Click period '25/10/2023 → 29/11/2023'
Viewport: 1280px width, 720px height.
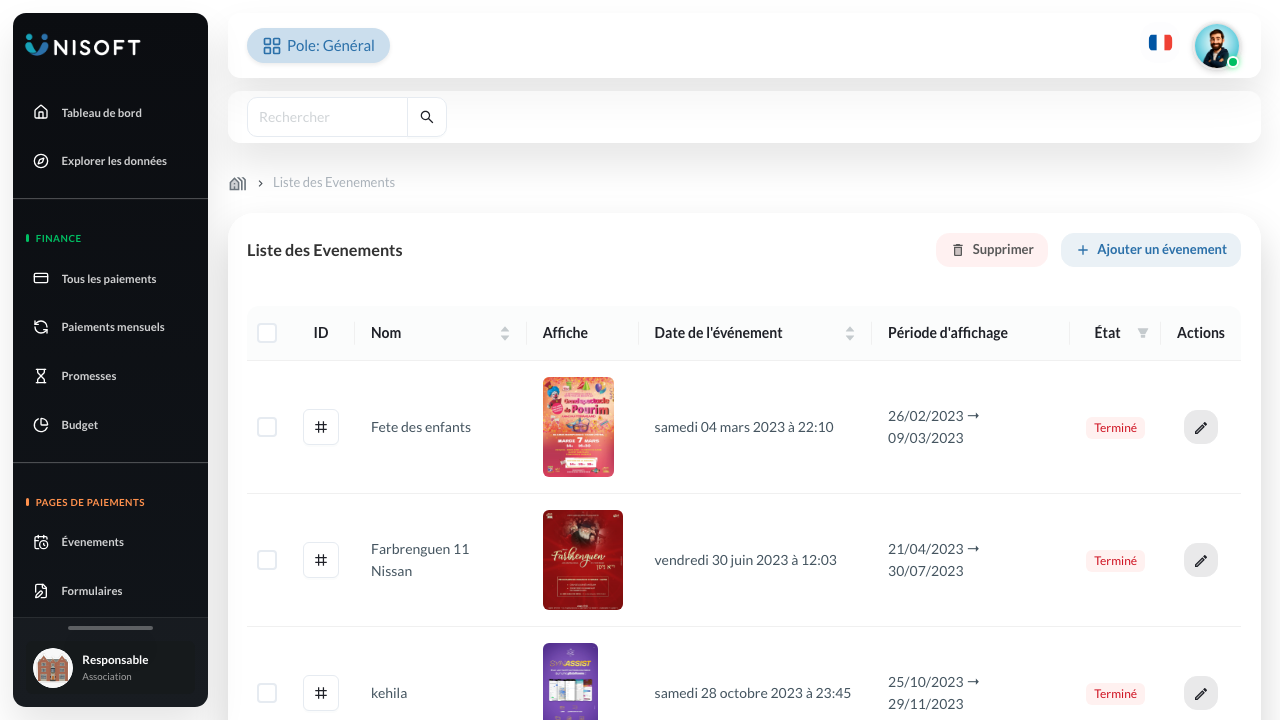point(934,693)
